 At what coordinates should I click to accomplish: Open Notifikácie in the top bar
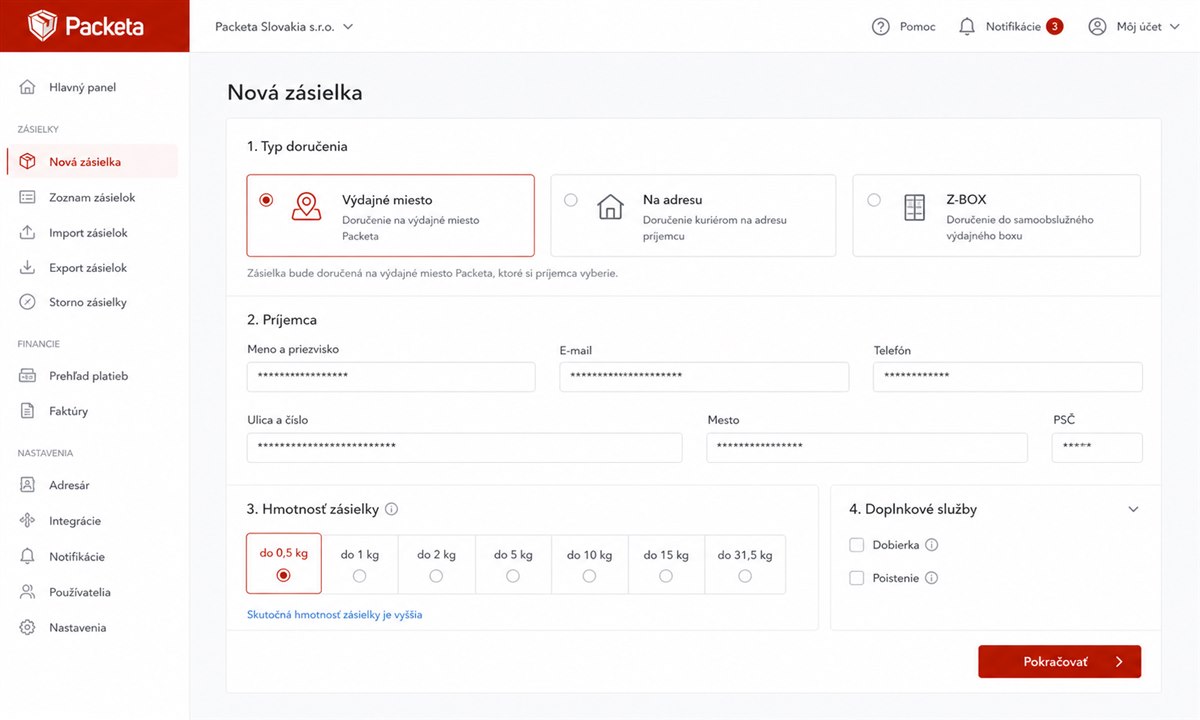(x=1010, y=27)
